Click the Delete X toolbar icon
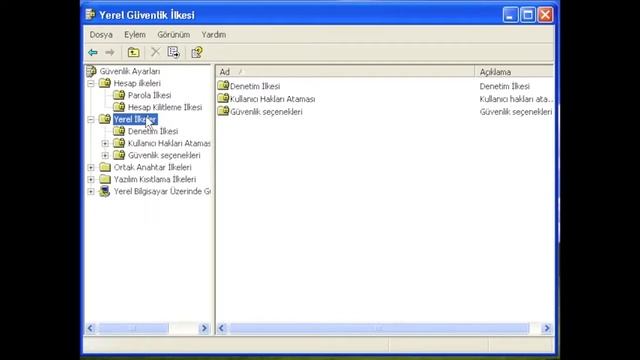 pyautogui.click(x=155, y=52)
